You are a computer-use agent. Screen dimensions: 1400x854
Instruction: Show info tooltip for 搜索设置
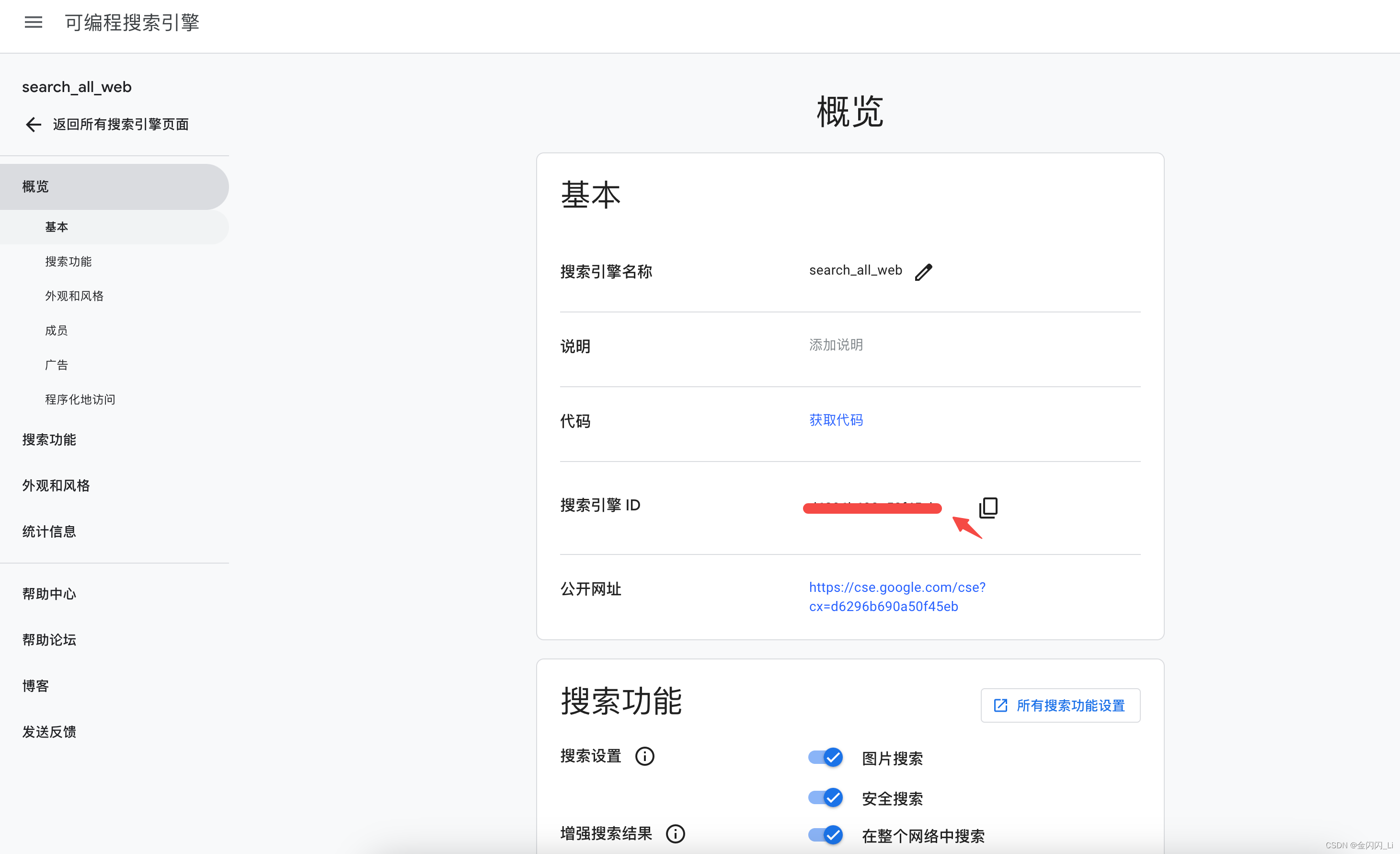[644, 756]
